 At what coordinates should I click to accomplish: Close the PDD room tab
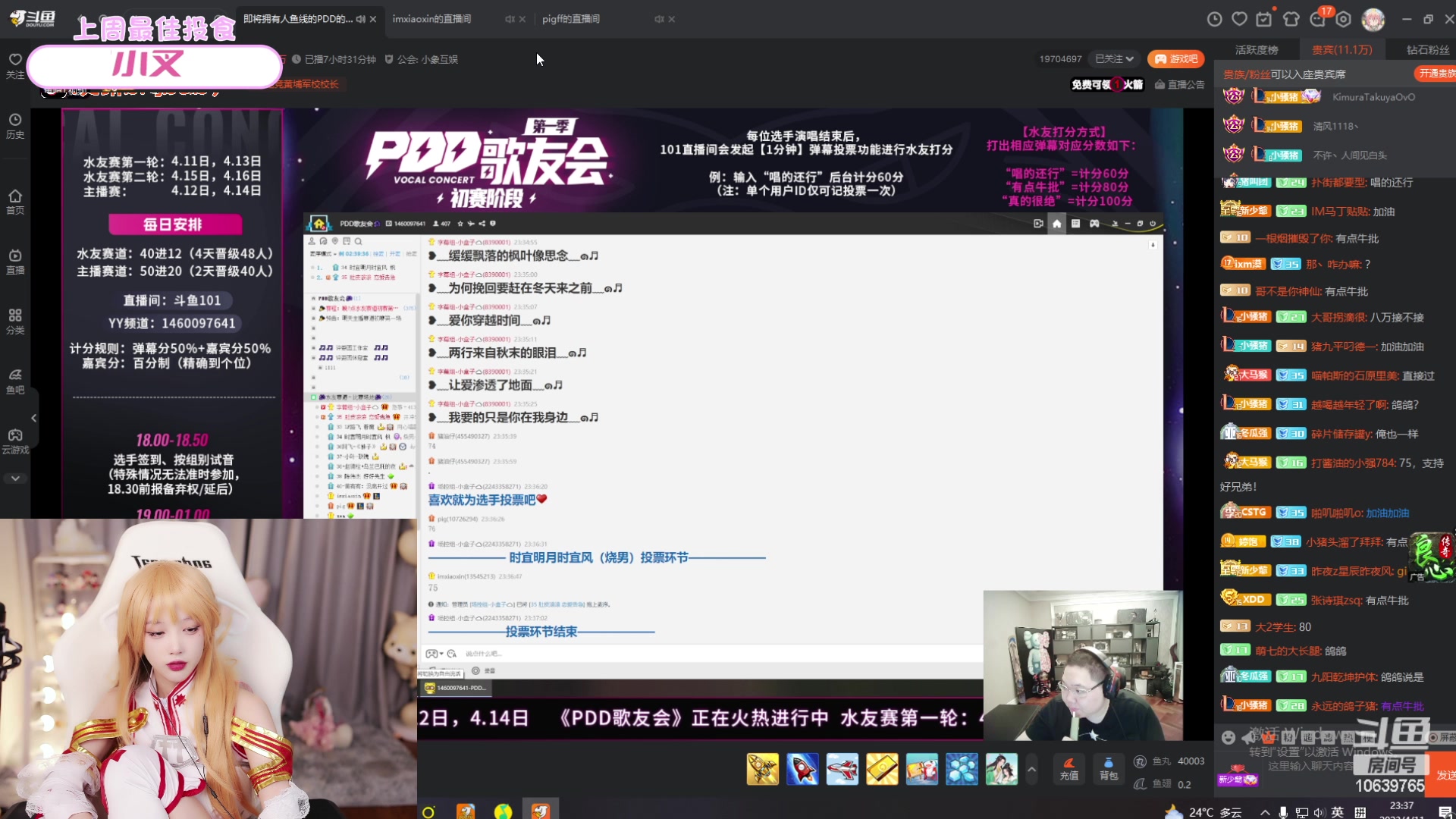(x=373, y=19)
